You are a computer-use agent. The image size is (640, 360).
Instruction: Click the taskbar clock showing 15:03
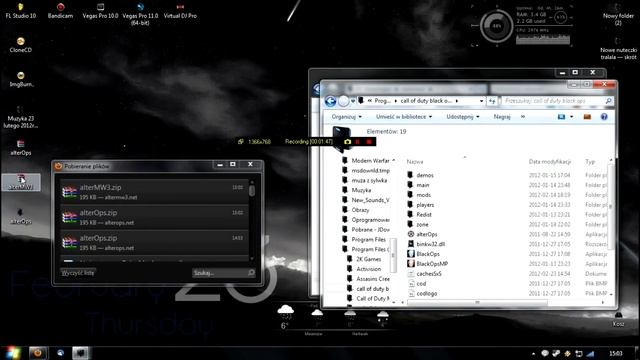pos(616,353)
